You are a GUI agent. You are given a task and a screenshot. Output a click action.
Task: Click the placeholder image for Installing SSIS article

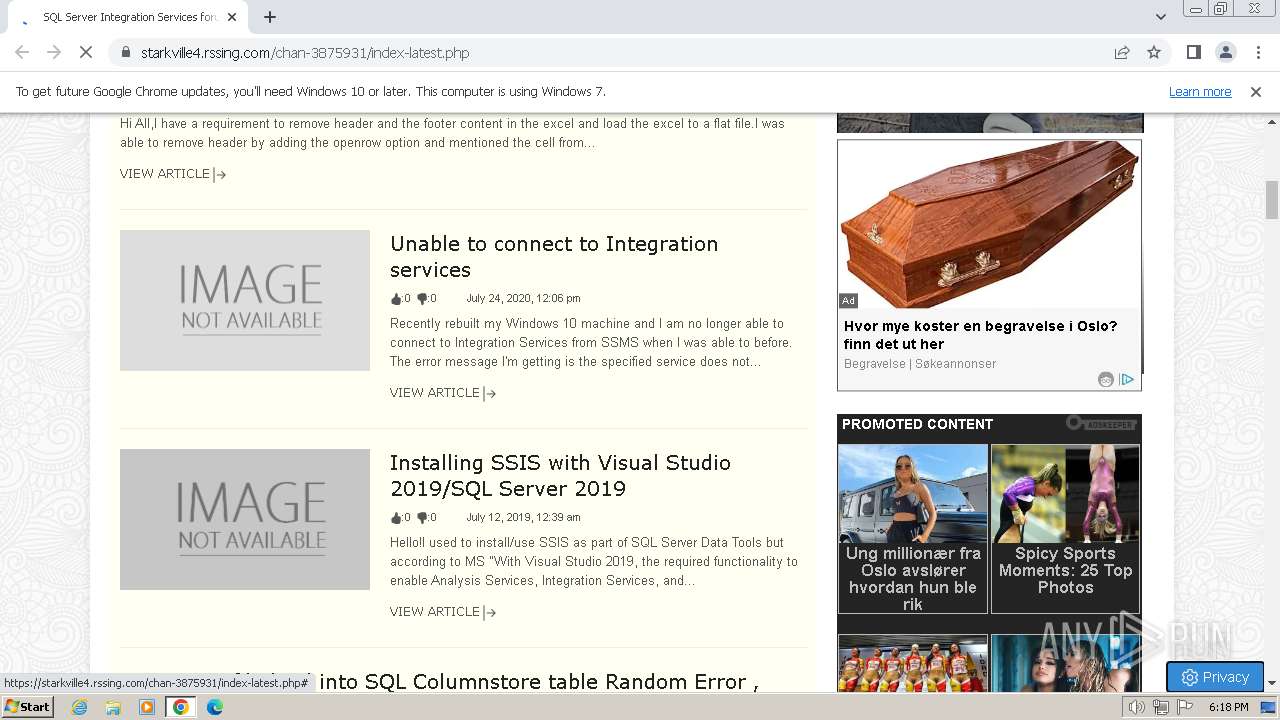click(x=245, y=519)
